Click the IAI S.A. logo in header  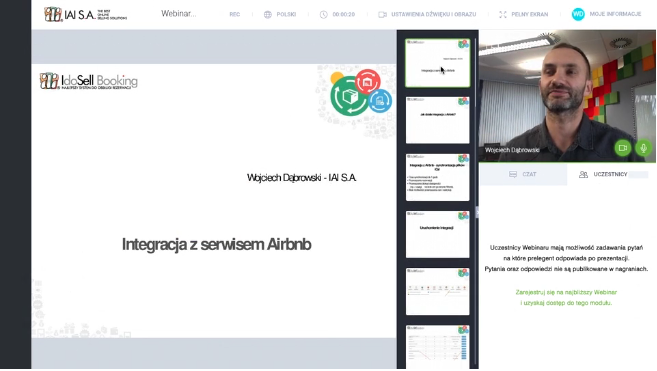pyautogui.click(x=85, y=14)
